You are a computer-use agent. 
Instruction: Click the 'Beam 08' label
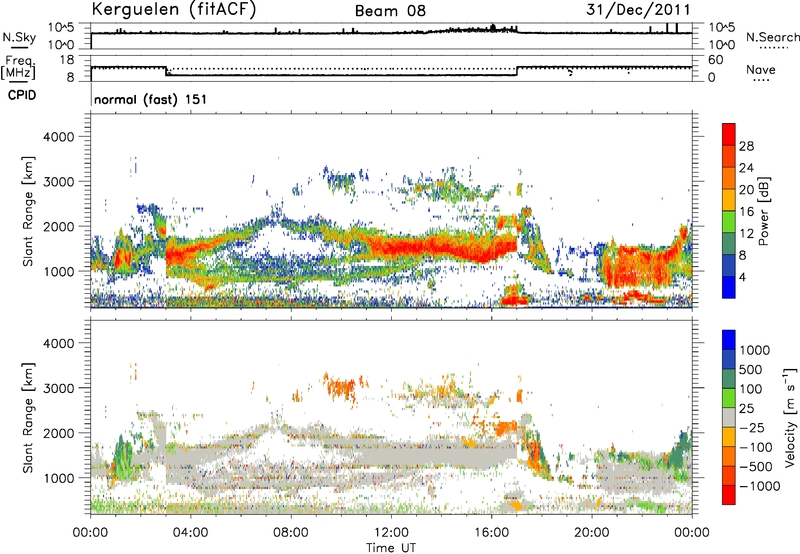[x=390, y=11]
